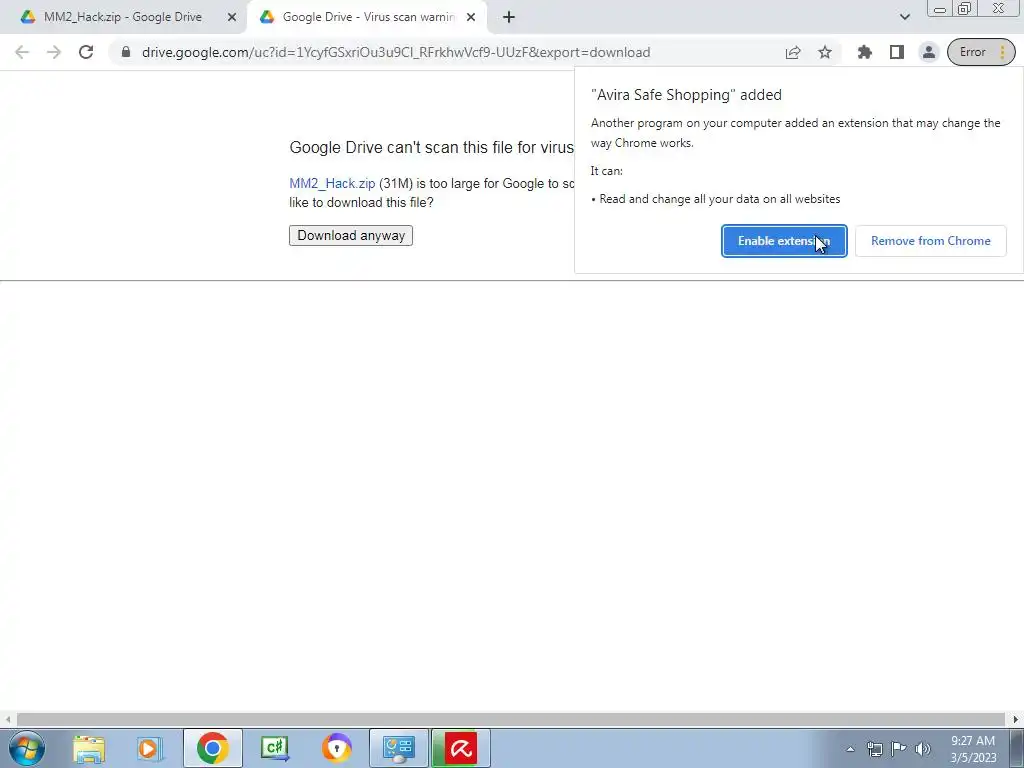Open the volume speaker icon
The width and height of the screenshot is (1024, 768).
[x=923, y=749]
